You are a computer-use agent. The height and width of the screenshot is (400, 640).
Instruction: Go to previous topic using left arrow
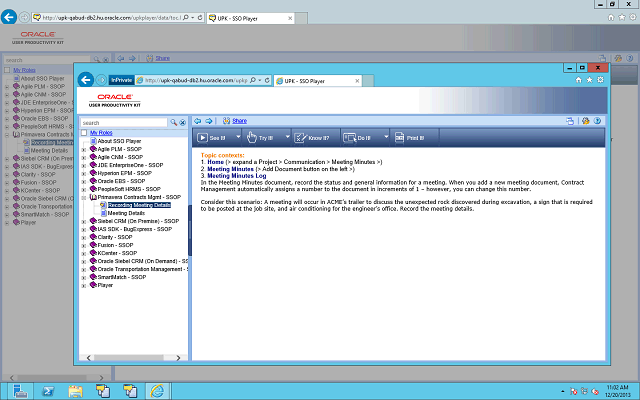pos(197,120)
